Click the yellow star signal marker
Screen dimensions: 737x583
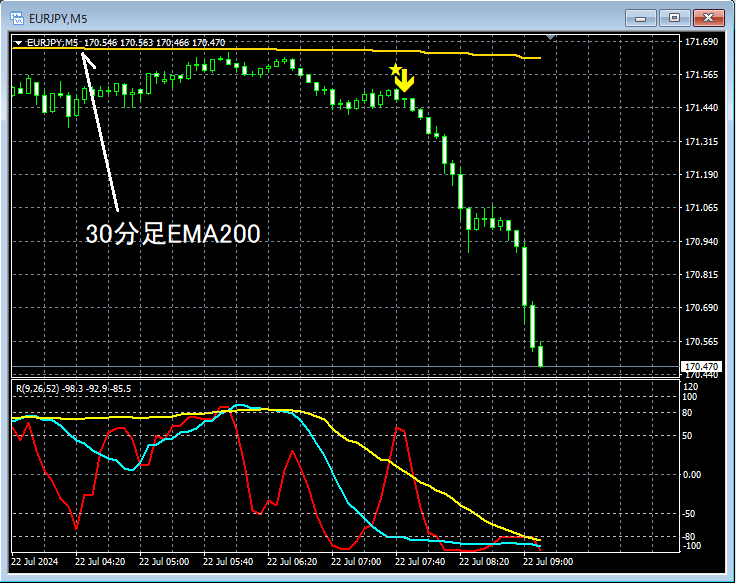coord(395,70)
